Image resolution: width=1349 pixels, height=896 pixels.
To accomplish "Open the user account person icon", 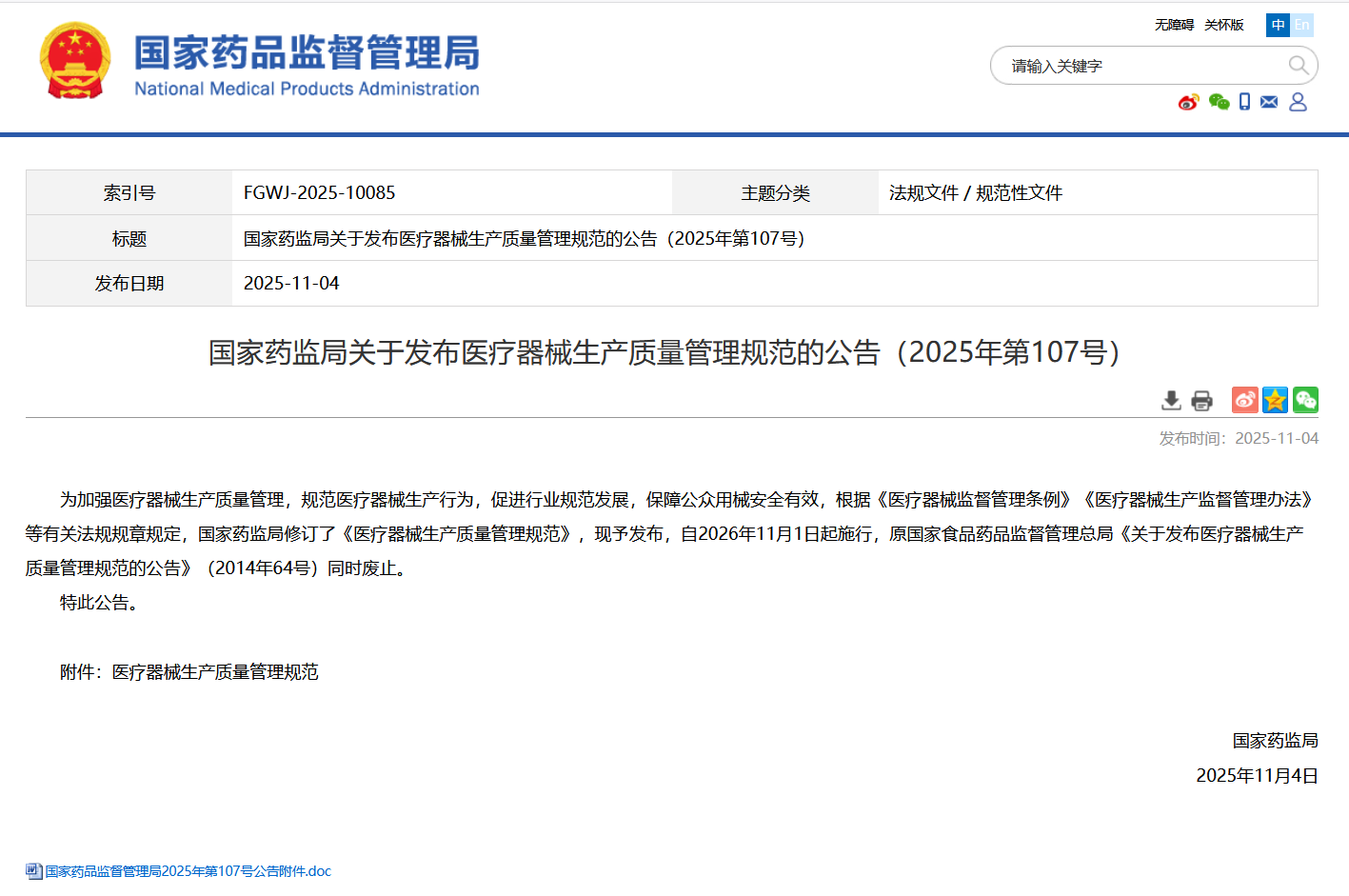I will (x=1298, y=102).
